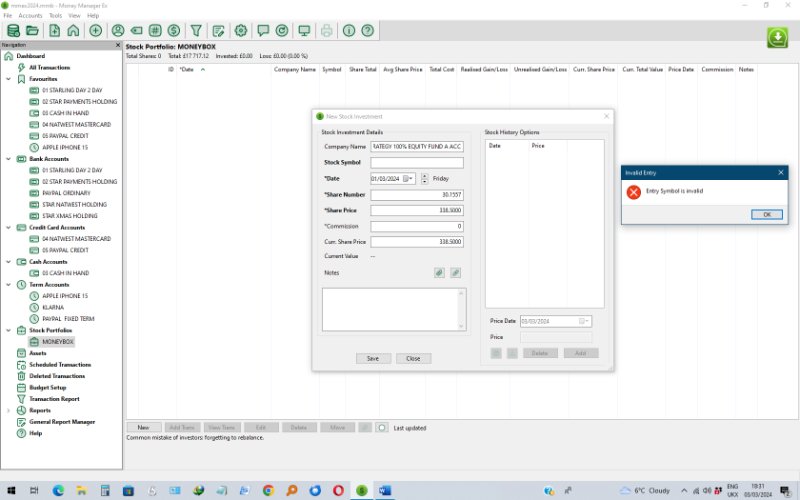
Task: Dismiss Invalid Entry dialog with its X
Action: coord(781,172)
